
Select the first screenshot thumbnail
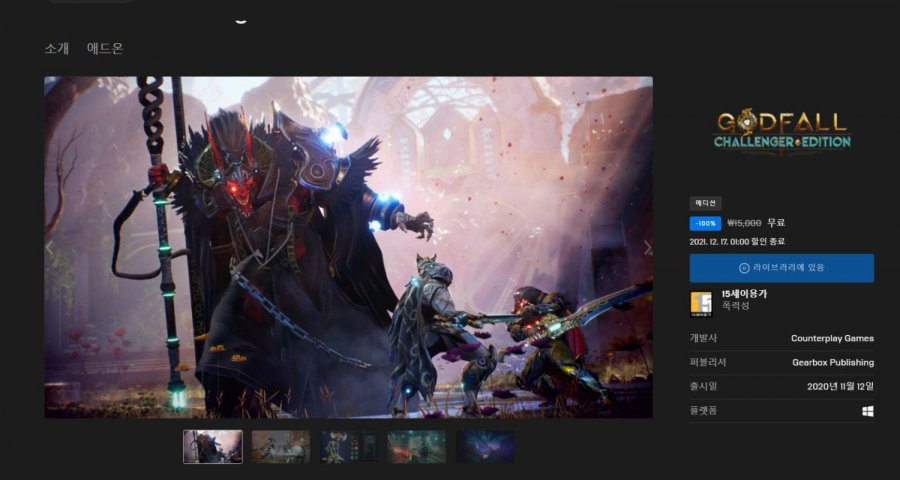pyautogui.click(x=212, y=447)
